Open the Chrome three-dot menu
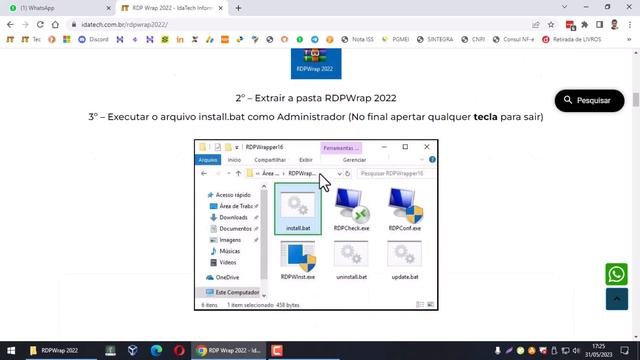This screenshot has width=640, height=360. (630, 24)
